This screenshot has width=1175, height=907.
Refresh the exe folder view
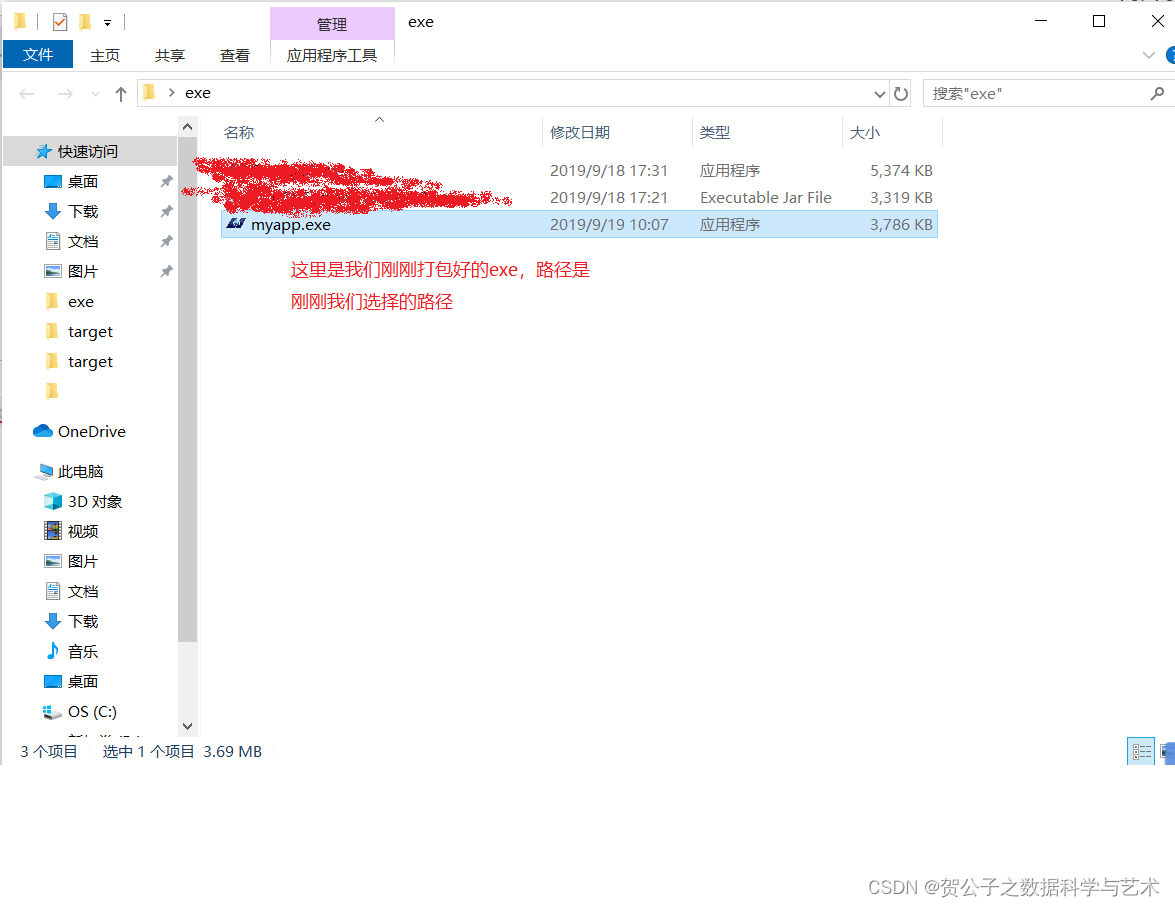901,94
